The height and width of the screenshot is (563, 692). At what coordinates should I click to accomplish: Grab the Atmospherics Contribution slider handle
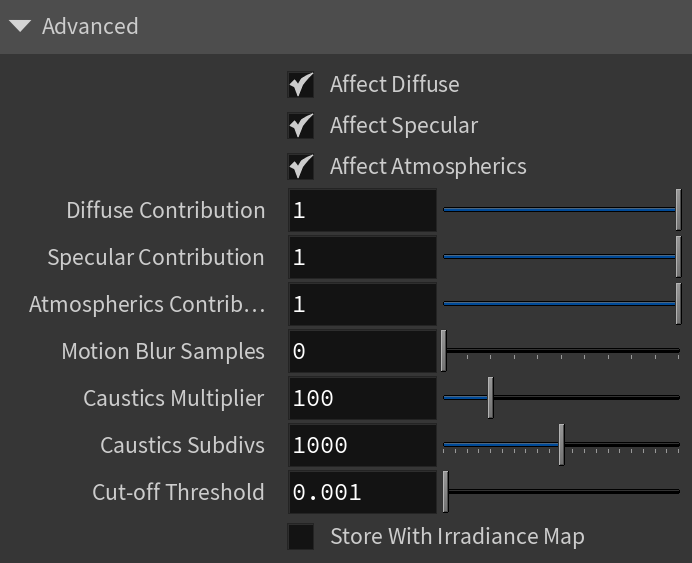point(678,304)
